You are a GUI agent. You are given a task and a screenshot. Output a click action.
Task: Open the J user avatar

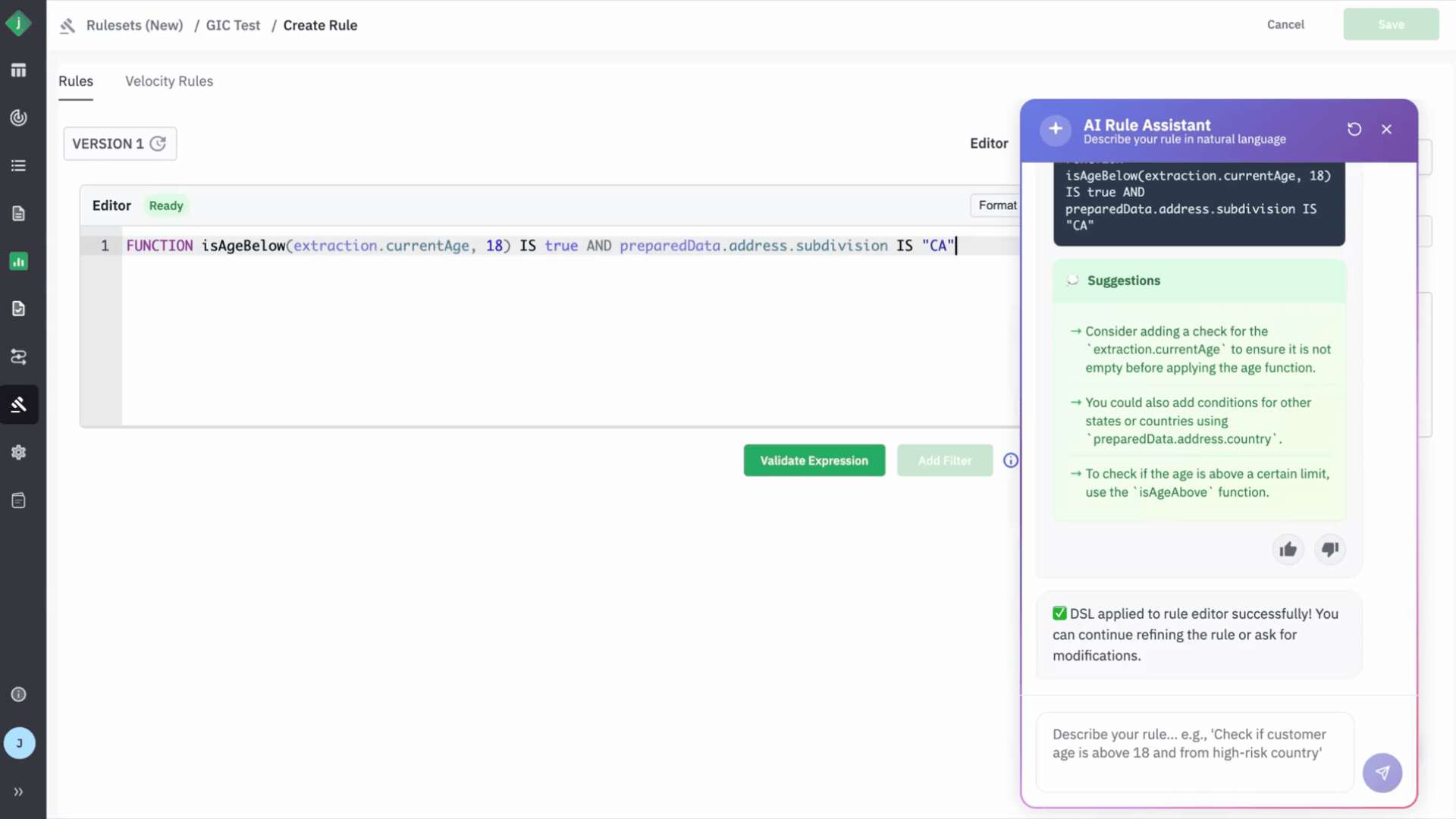(19, 743)
